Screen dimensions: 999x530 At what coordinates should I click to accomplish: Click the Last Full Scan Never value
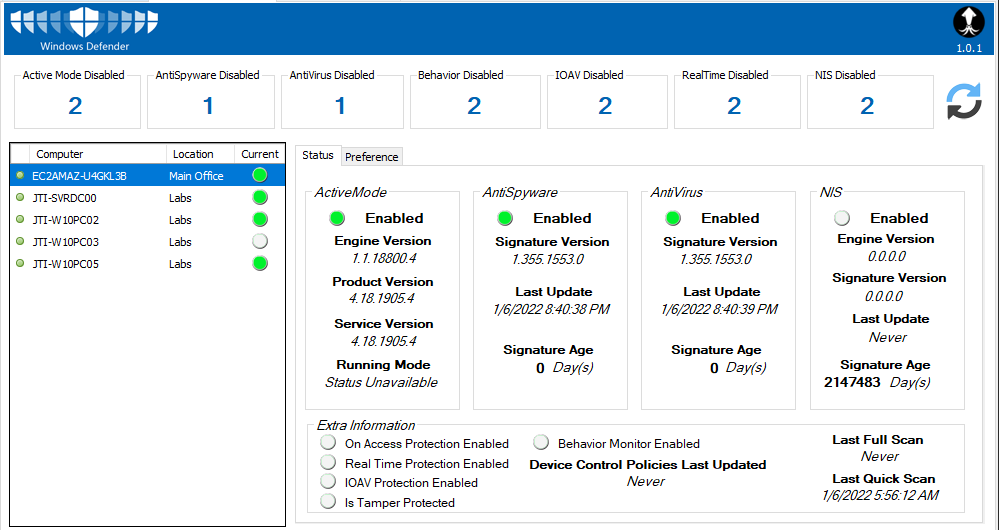879,456
